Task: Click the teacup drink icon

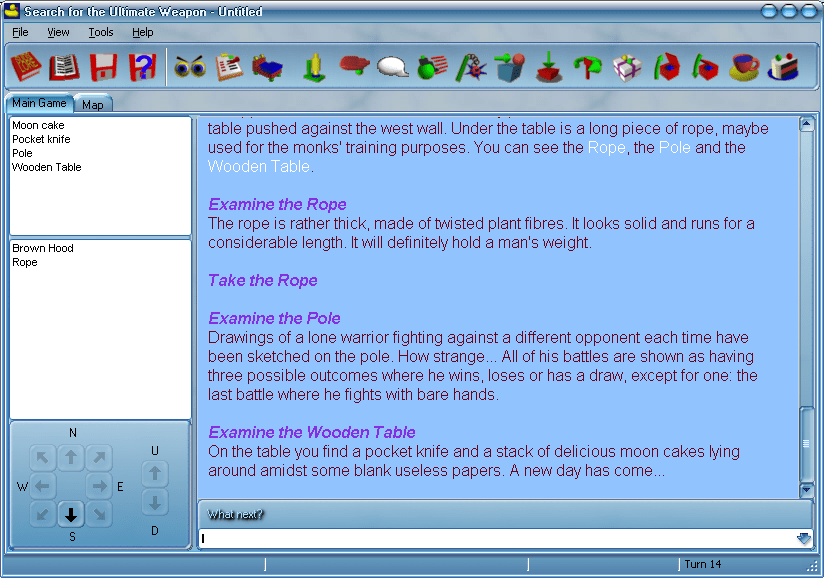Action: (x=742, y=67)
